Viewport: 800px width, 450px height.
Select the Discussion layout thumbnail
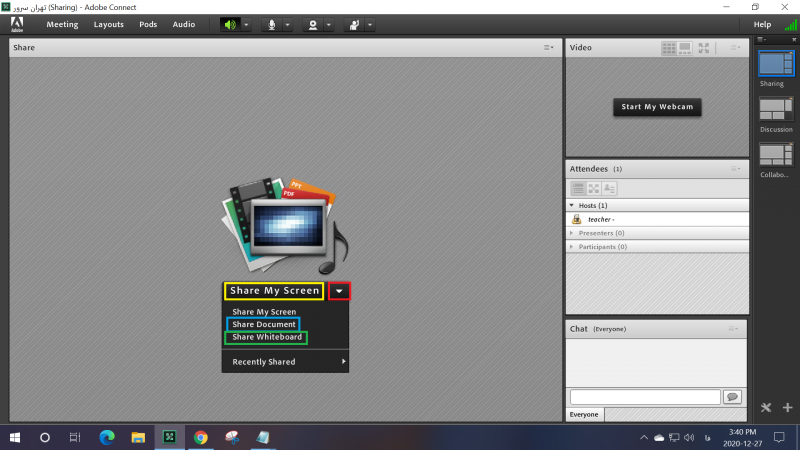point(775,108)
